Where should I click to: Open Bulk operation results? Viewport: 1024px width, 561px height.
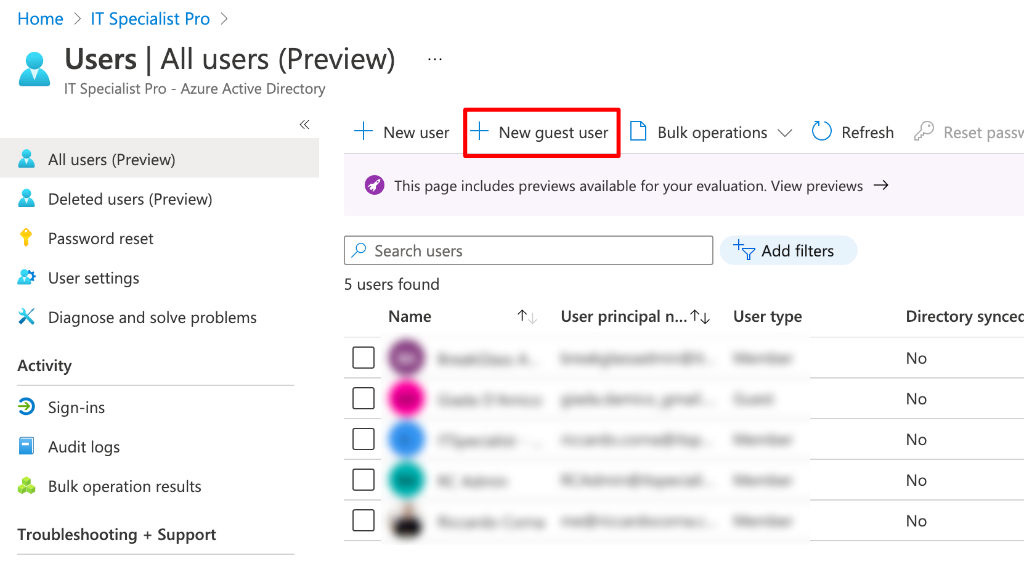pyautogui.click(x=124, y=487)
